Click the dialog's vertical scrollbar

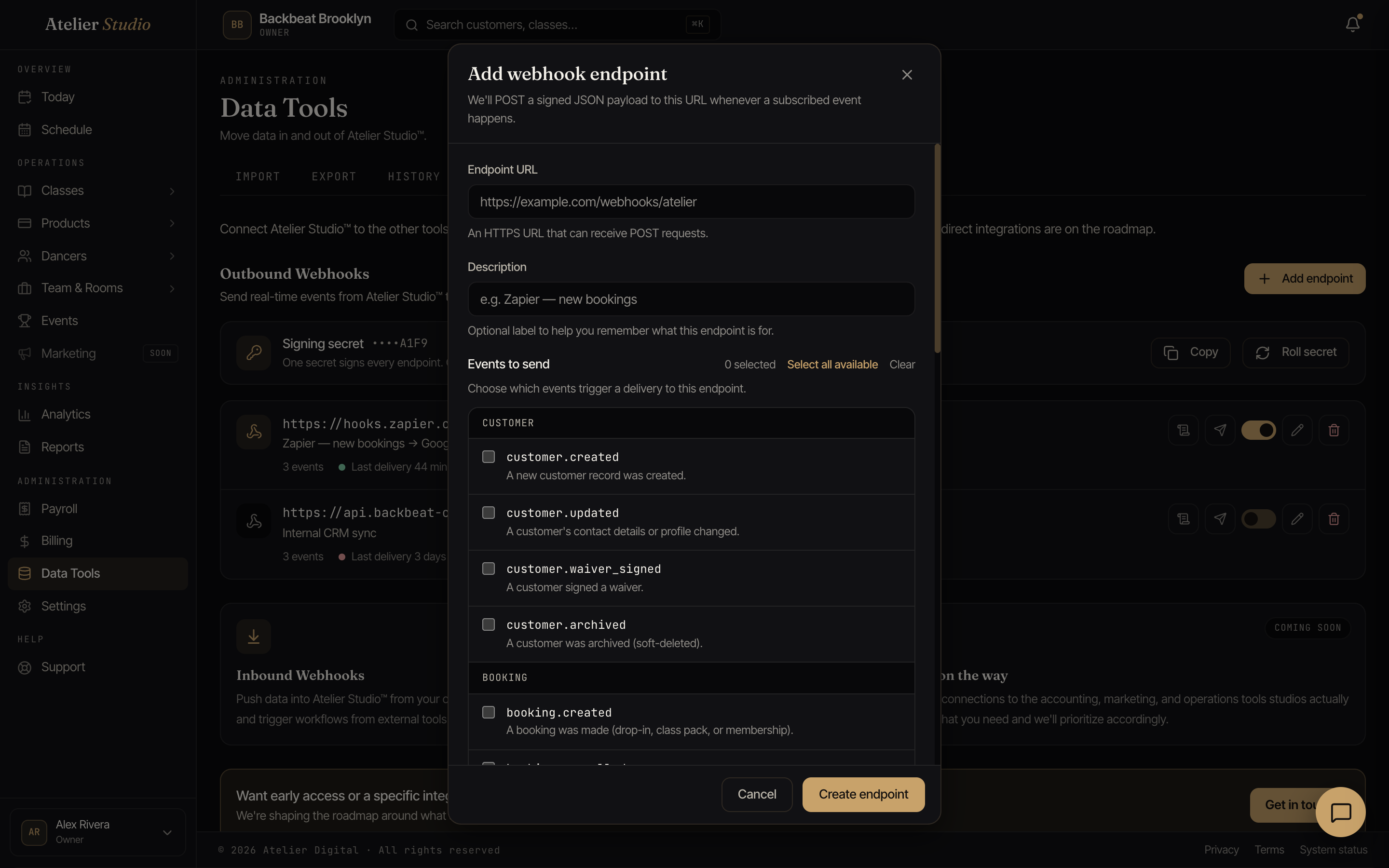[937, 248]
